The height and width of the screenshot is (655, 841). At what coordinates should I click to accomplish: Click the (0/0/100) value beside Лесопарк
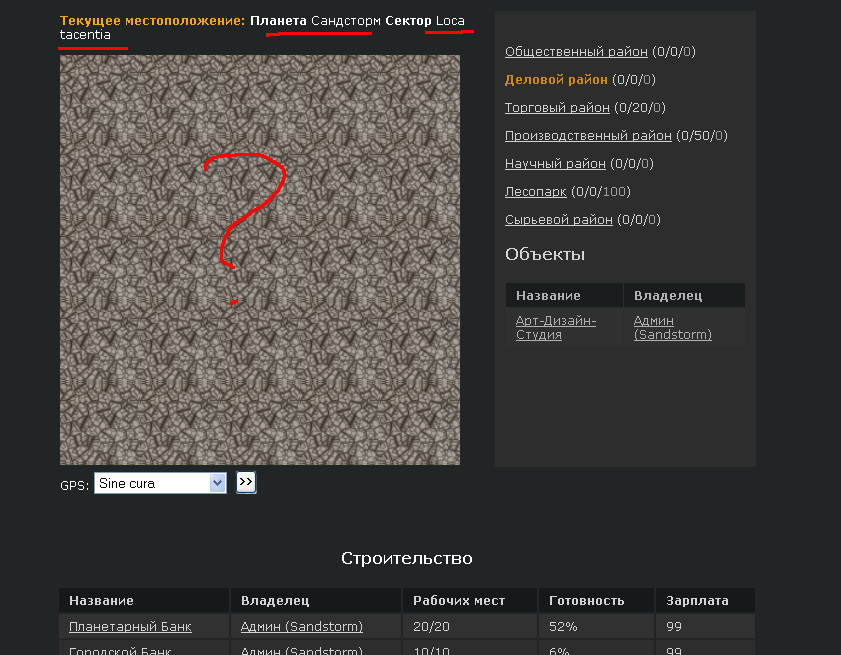pyautogui.click(x=601, y=192)
